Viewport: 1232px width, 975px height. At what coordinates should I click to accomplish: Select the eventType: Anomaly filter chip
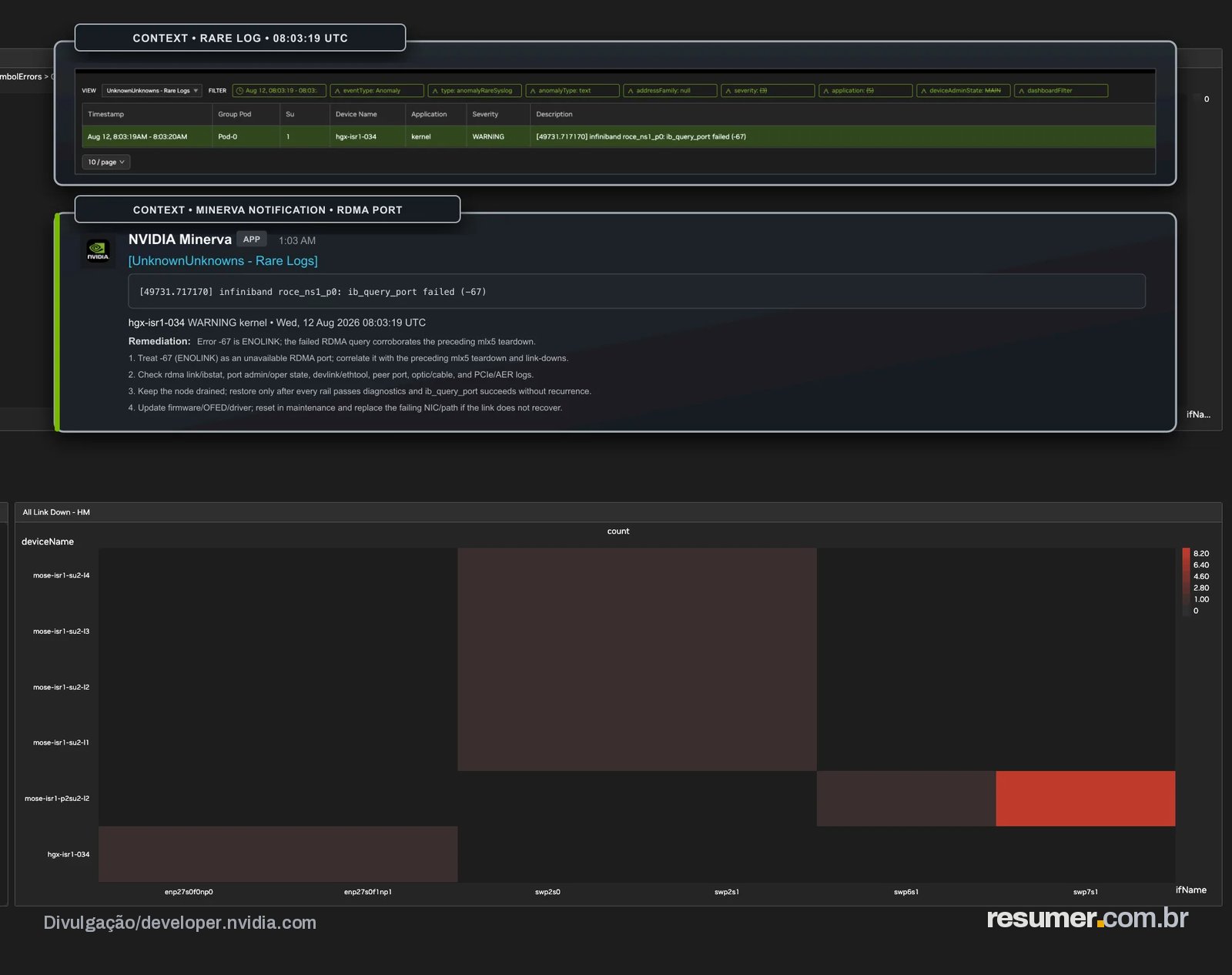point(377,91)
